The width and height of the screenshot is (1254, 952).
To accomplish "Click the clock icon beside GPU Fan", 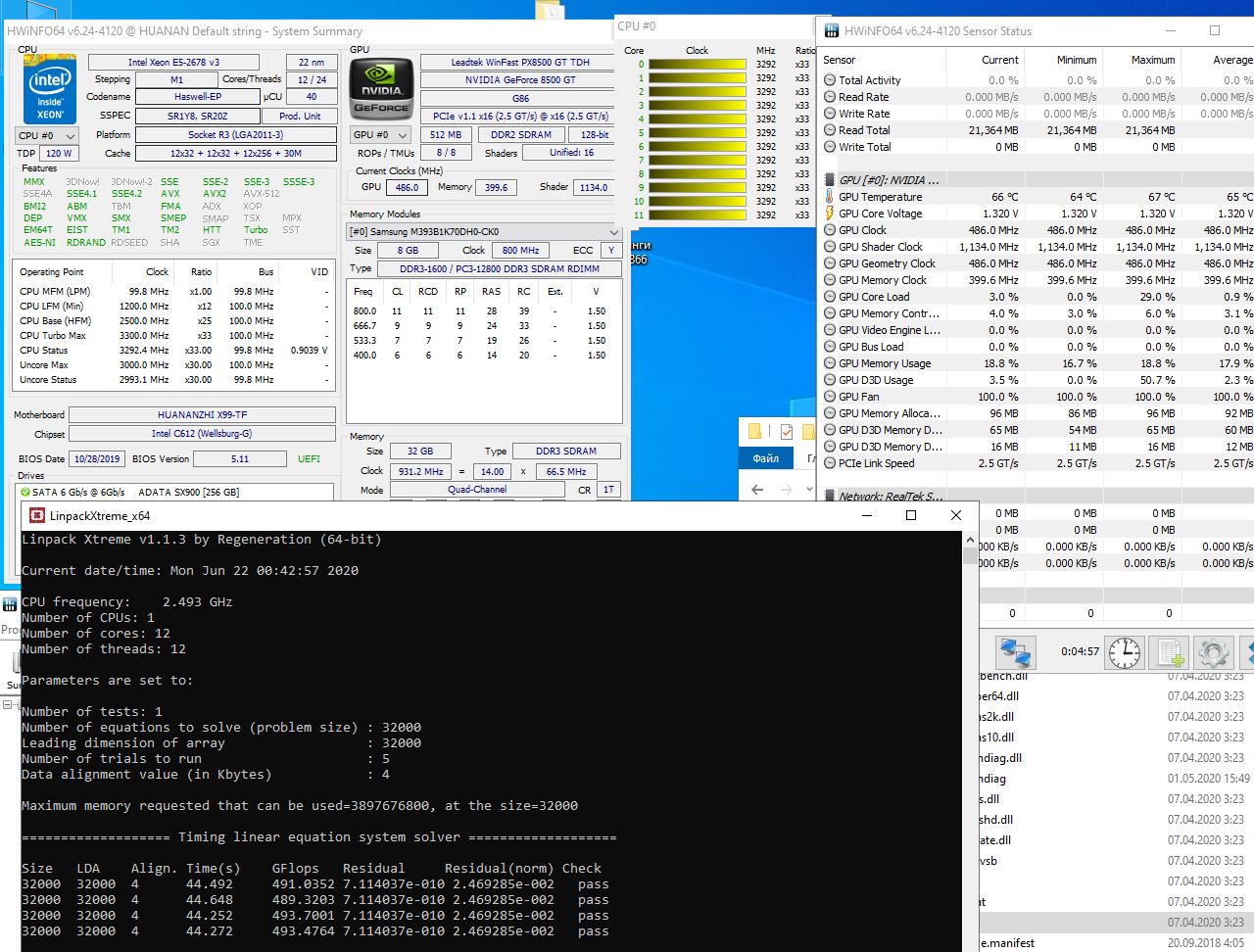I will pos(829,397).
